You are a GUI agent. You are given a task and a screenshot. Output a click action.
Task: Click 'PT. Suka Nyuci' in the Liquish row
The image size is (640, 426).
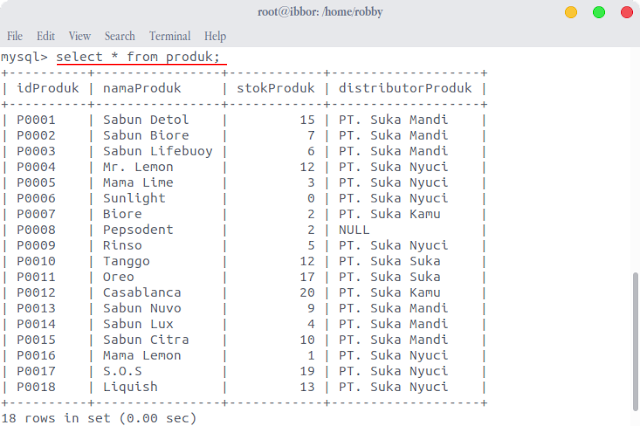393,387
